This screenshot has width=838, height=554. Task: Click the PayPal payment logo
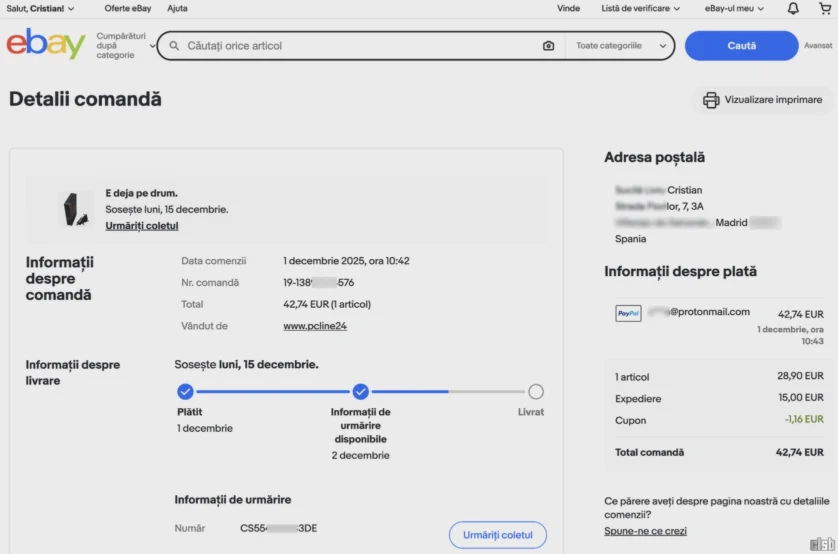(x=628, y=313)
